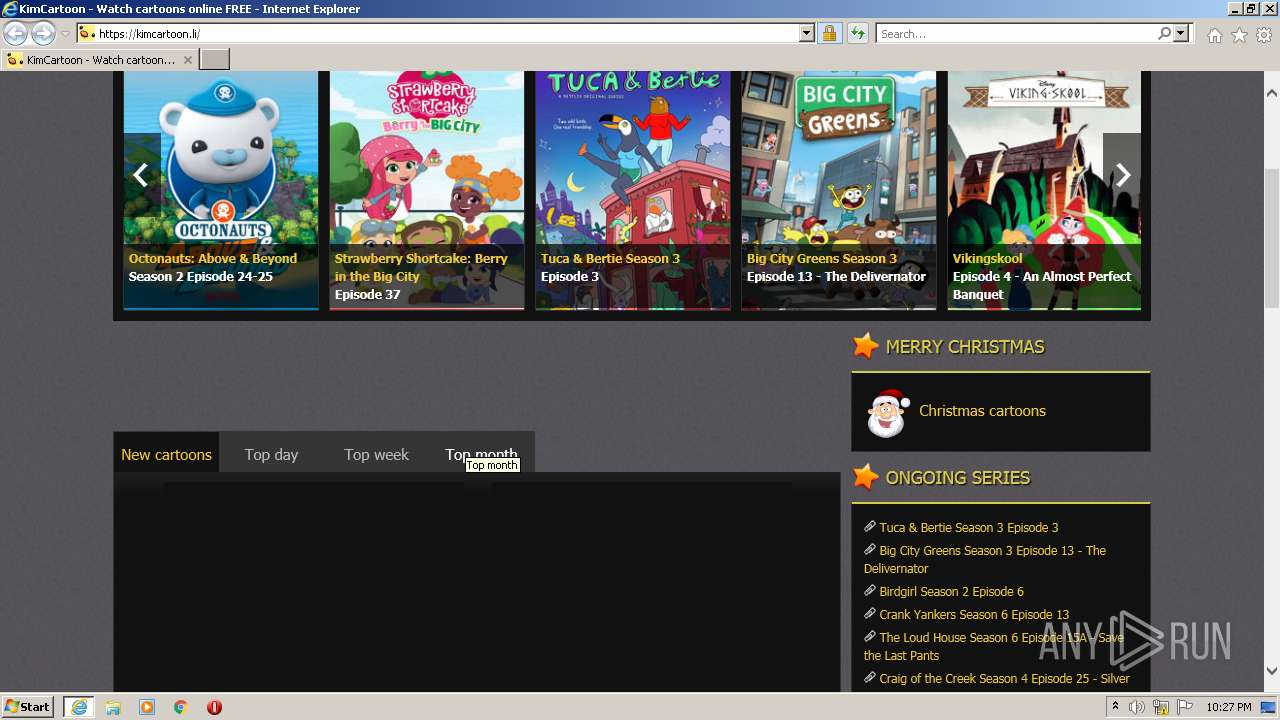This screenshot has height=720, width=1280.
Task: Click the scrollbar up arrow
Action: coord(1272,93)
